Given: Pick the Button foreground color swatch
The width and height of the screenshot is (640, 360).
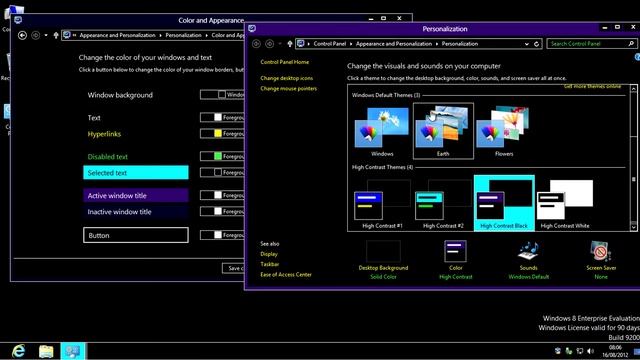Looking at the screenshot, I should coord(218,235).
